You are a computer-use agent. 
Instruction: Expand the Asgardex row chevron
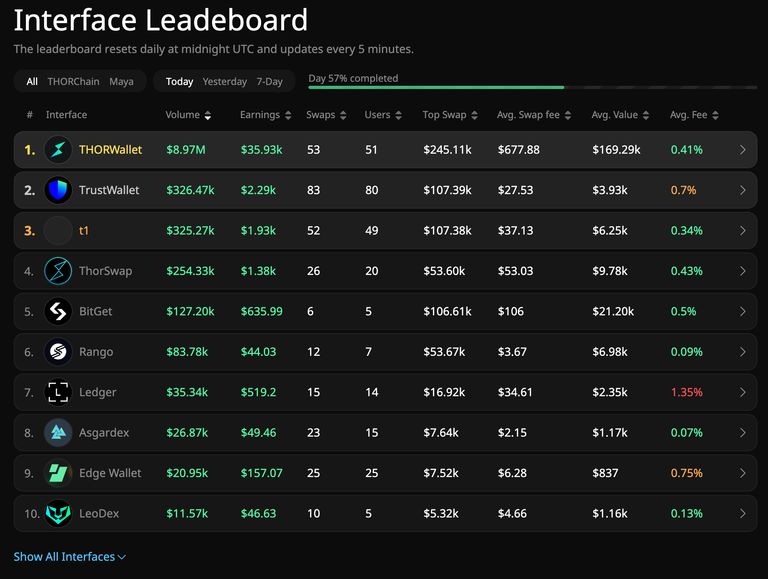coord(743,433)
